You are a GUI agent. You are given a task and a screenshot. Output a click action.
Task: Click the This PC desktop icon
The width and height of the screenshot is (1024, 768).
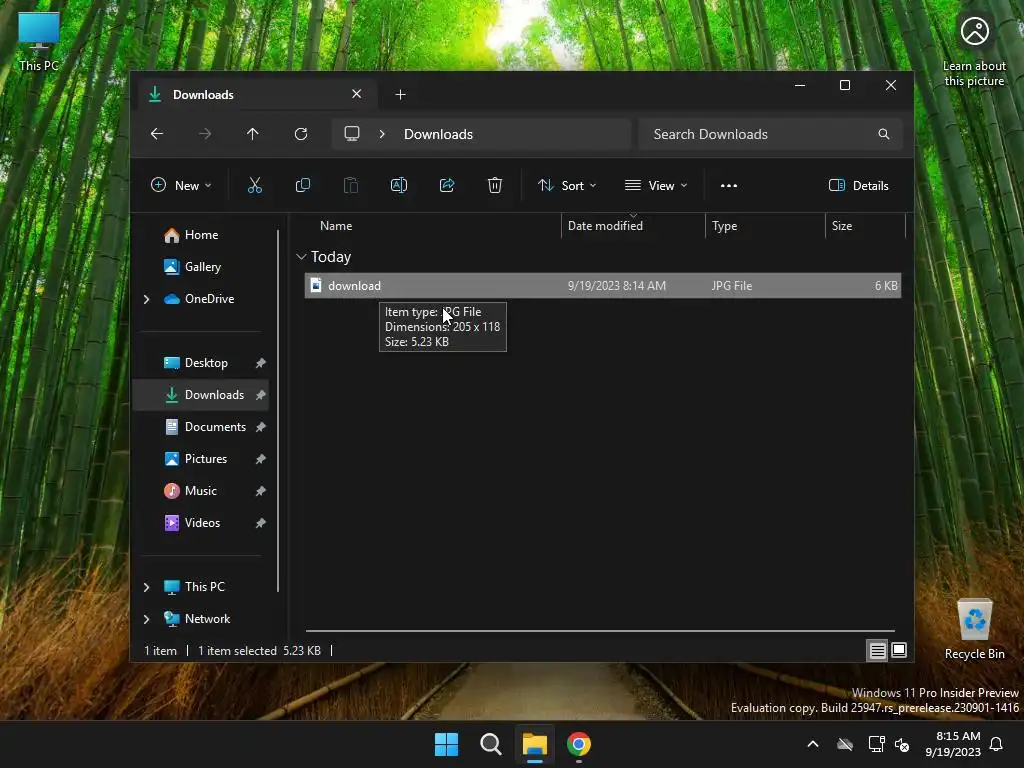[x=39, y=42]
